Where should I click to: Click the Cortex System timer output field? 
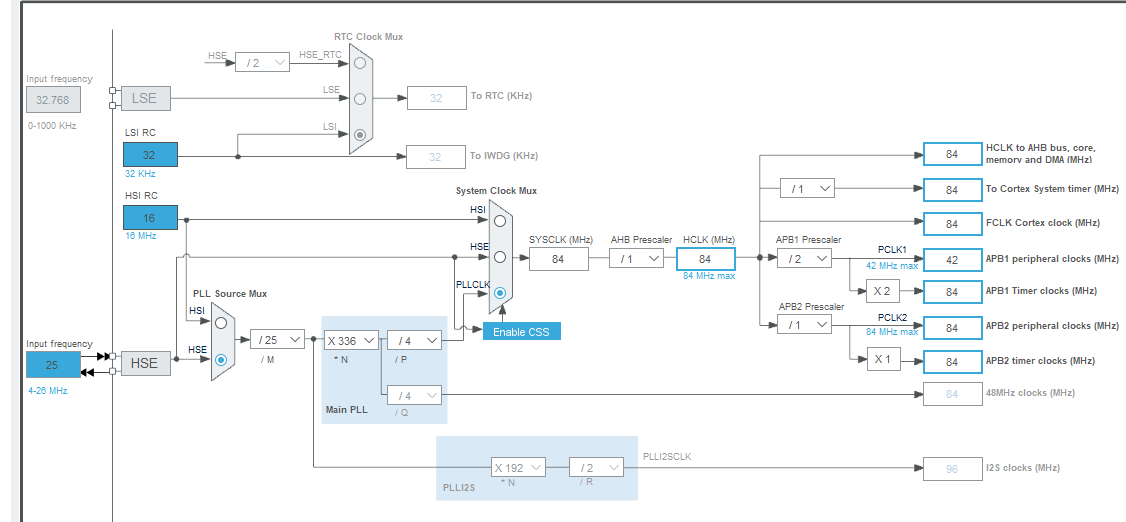(x=952, y=190)
